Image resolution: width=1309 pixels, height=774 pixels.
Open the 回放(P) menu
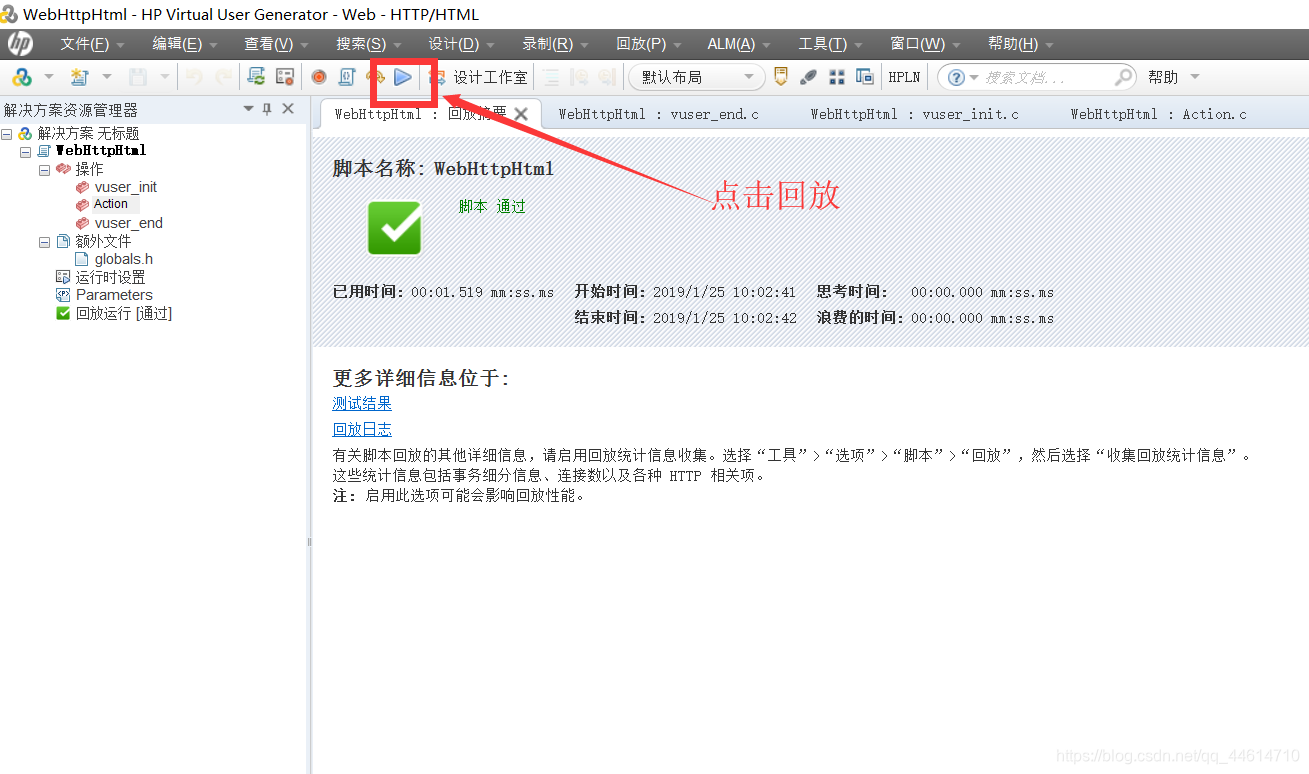tap(648, 44)
